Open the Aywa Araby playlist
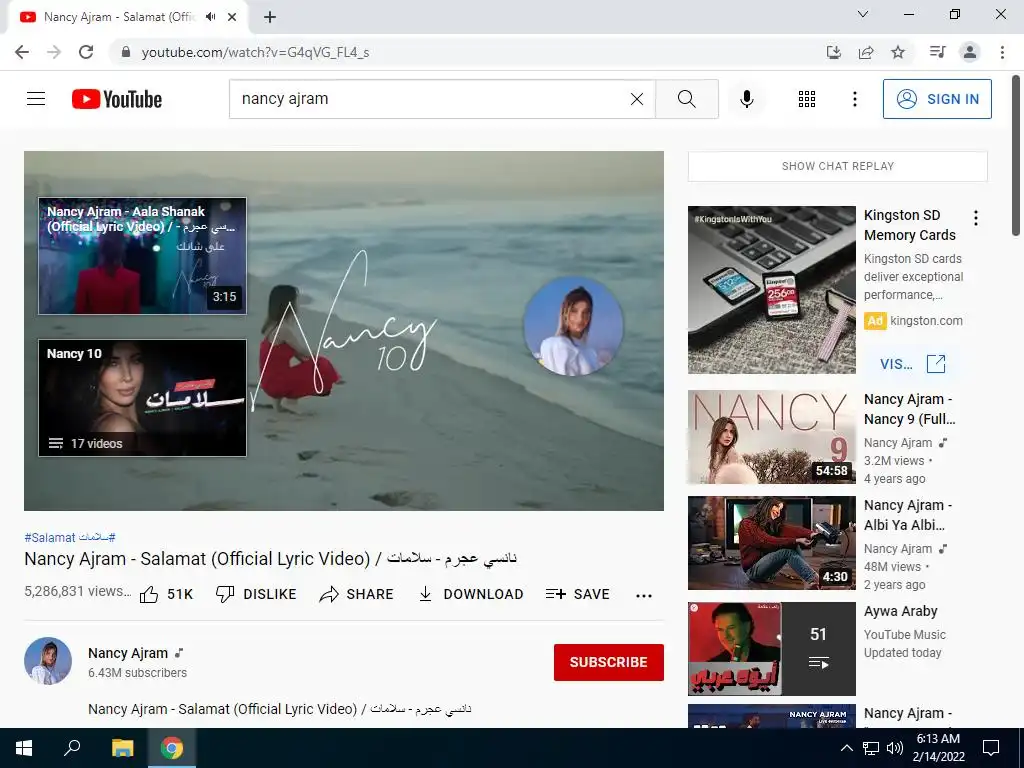 772,649
